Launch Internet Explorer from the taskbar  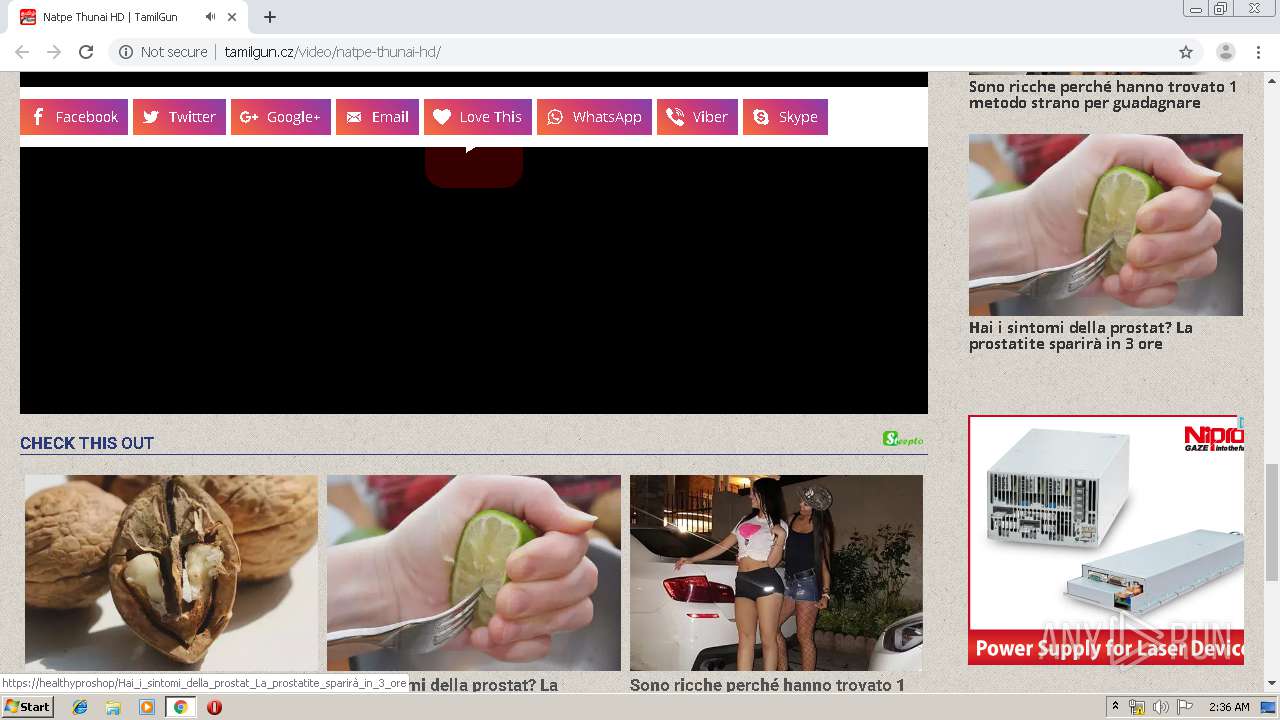click(x=80, y=707)
